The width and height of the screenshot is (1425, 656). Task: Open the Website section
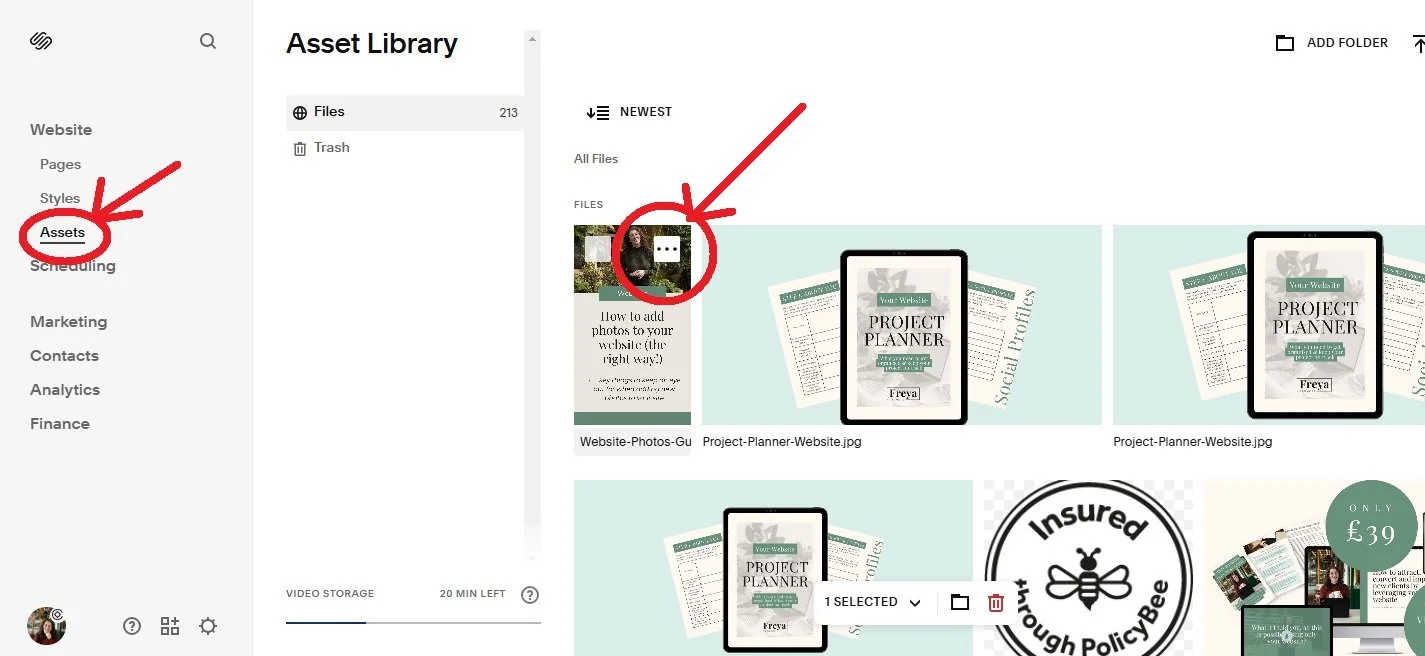[61, 130]
